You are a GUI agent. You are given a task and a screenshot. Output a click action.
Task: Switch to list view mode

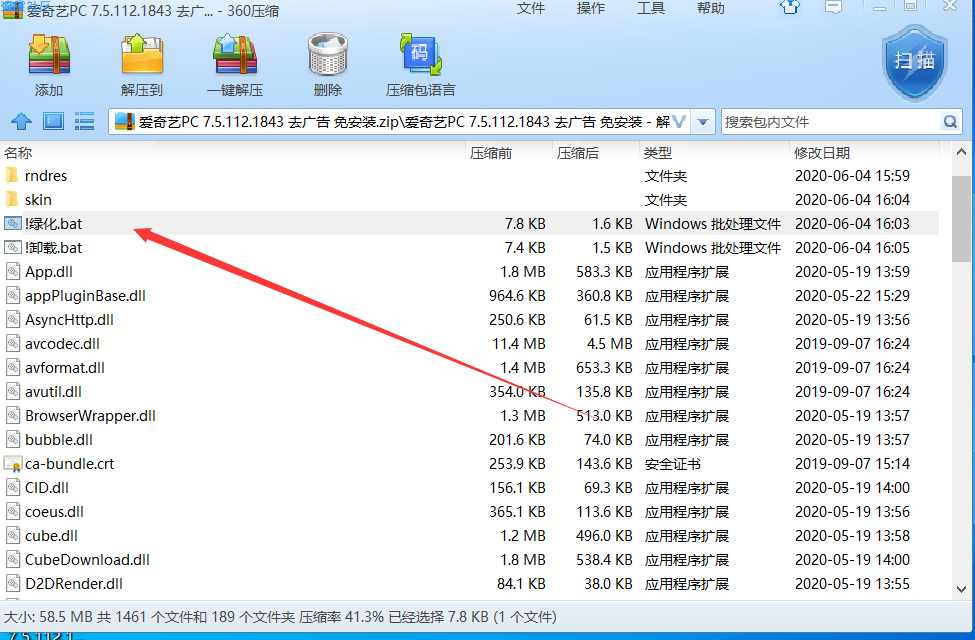point(84,121)
